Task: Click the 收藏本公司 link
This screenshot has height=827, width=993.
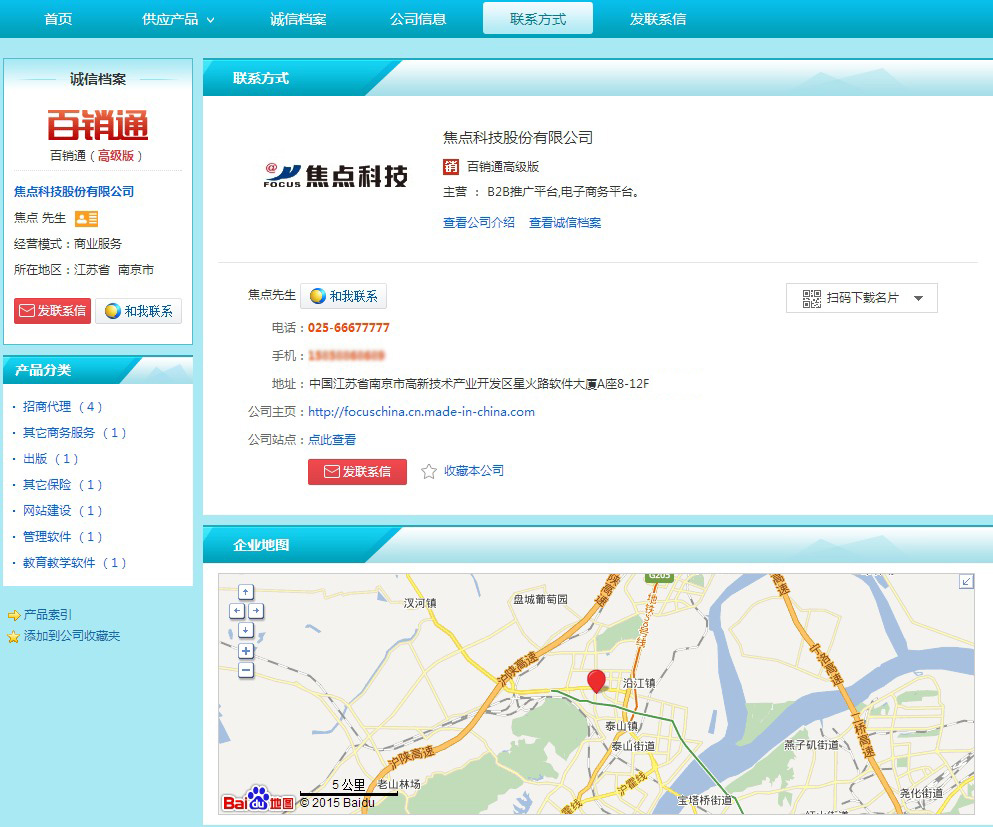Action: coord(474,470)
